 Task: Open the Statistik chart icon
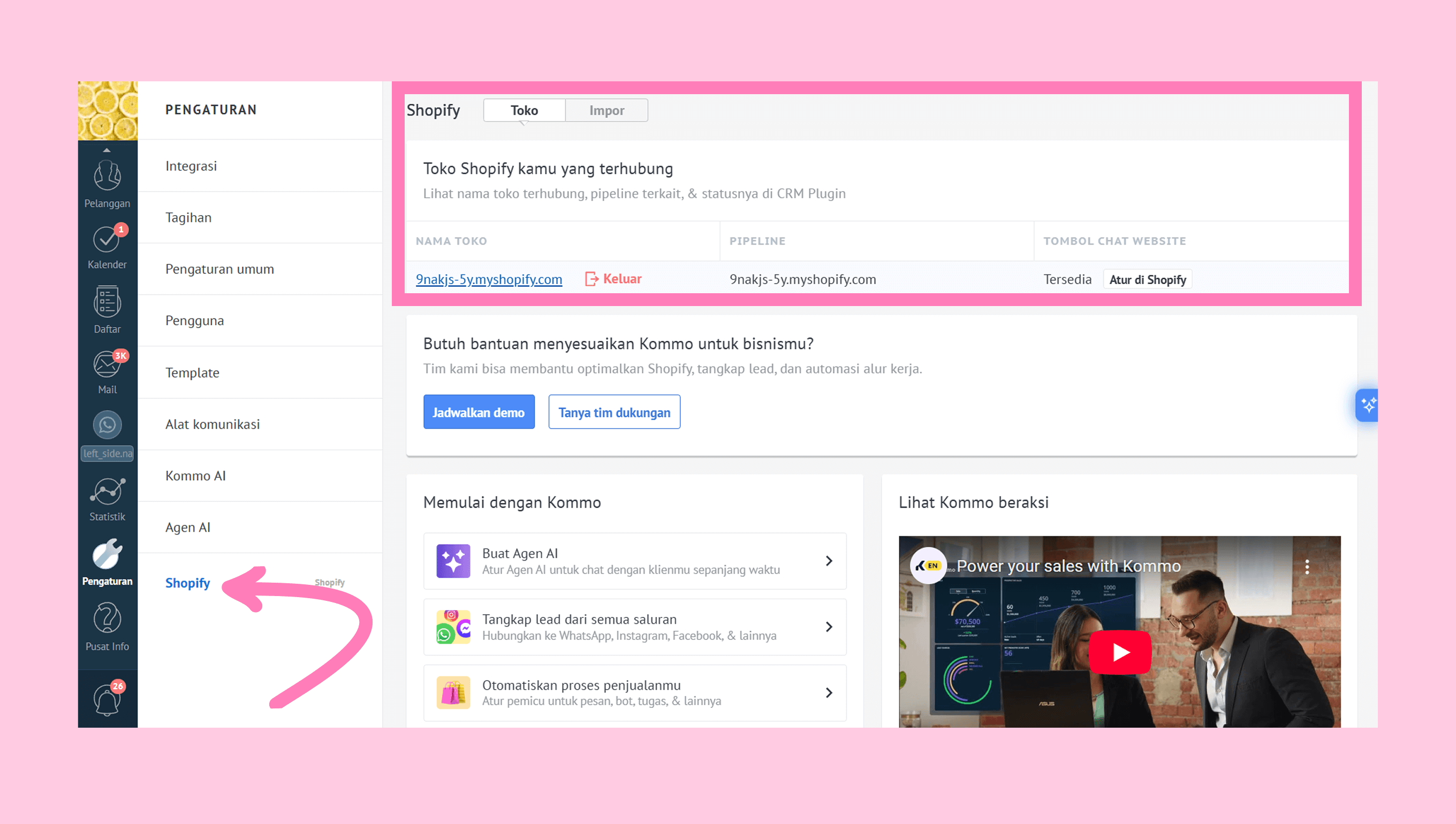pyautogui.click(x=107, y=499)
